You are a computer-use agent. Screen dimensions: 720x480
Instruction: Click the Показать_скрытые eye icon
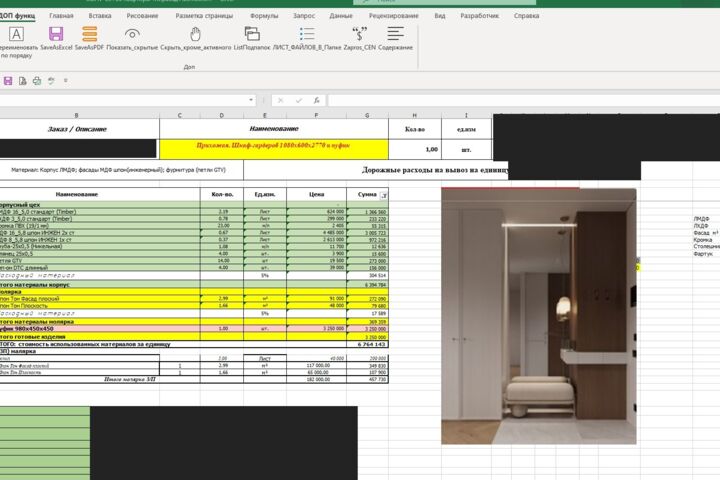tap(132, 34)
